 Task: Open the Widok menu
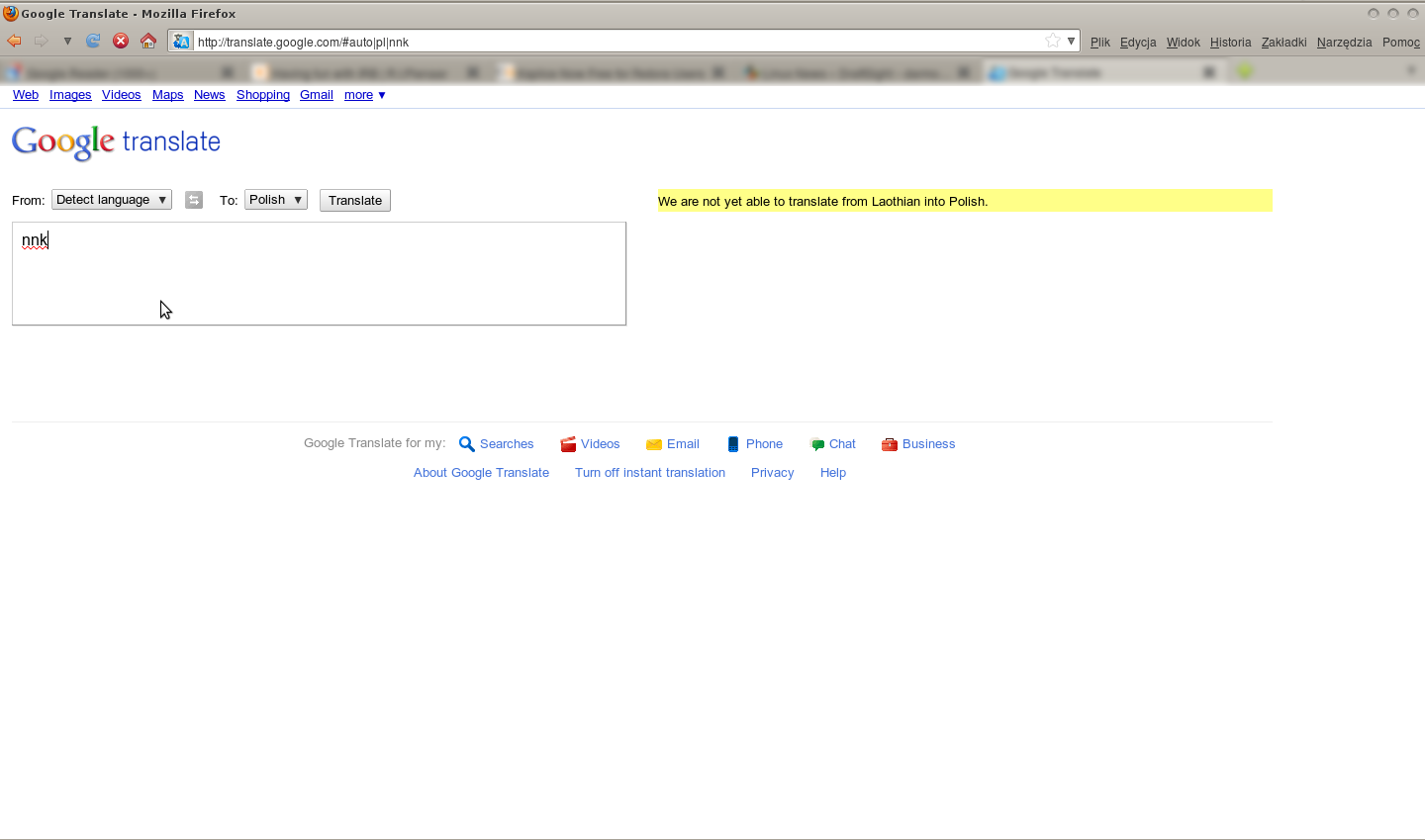tap(1183, 43)
